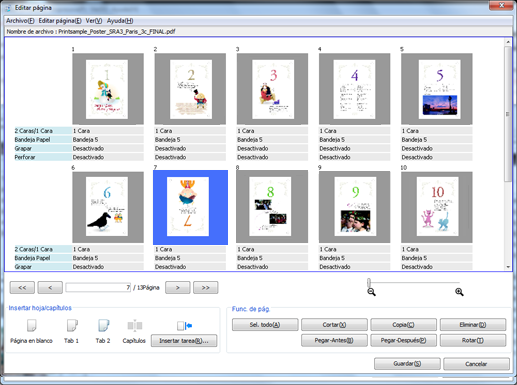Click the zoom in magnifier icon
The image size is (517, 385).
459,292
